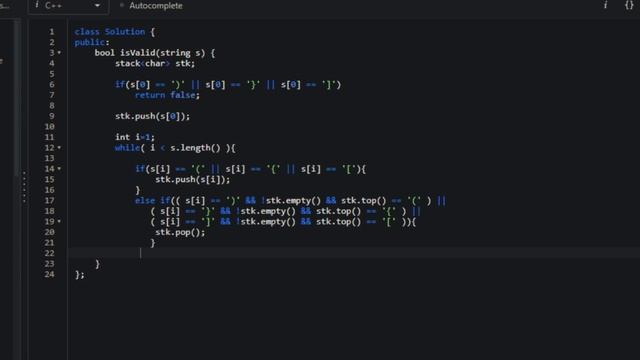Click the info icon in the top-right corner
This screenshot has width=640, height=360.
(605, 5)
